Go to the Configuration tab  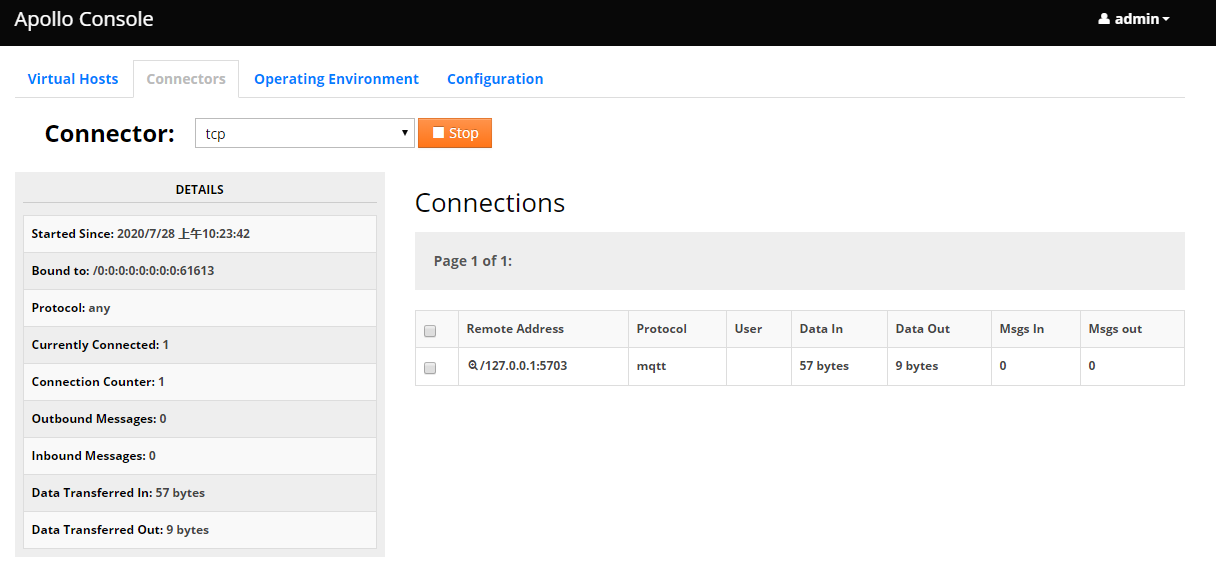(x=495, y=79)
